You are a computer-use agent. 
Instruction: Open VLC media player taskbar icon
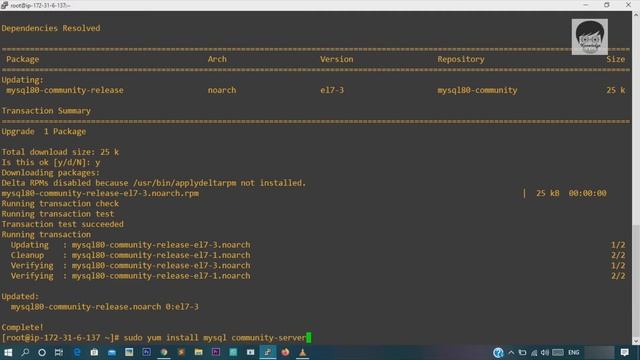(x=302, y=352)
